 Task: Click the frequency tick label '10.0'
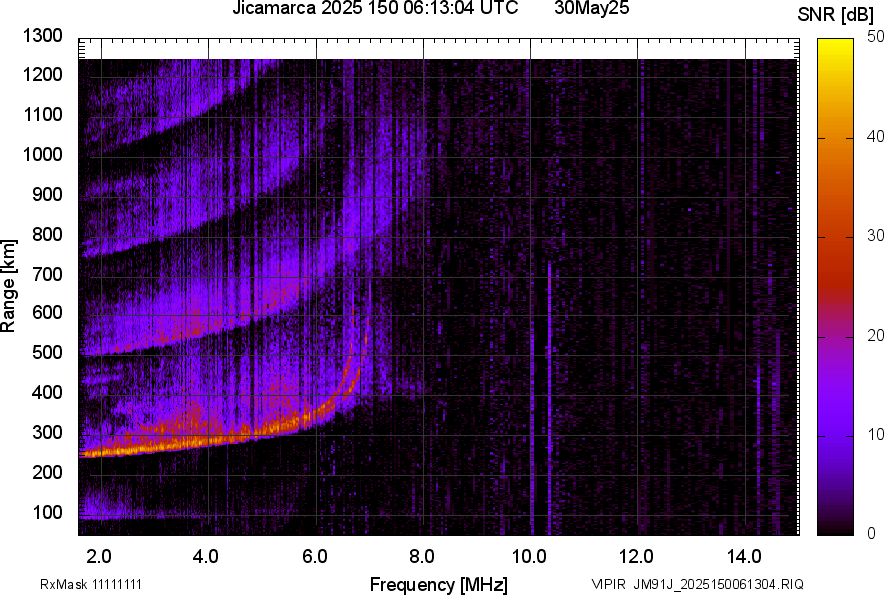pyautogui.click(x=529, y=557)
